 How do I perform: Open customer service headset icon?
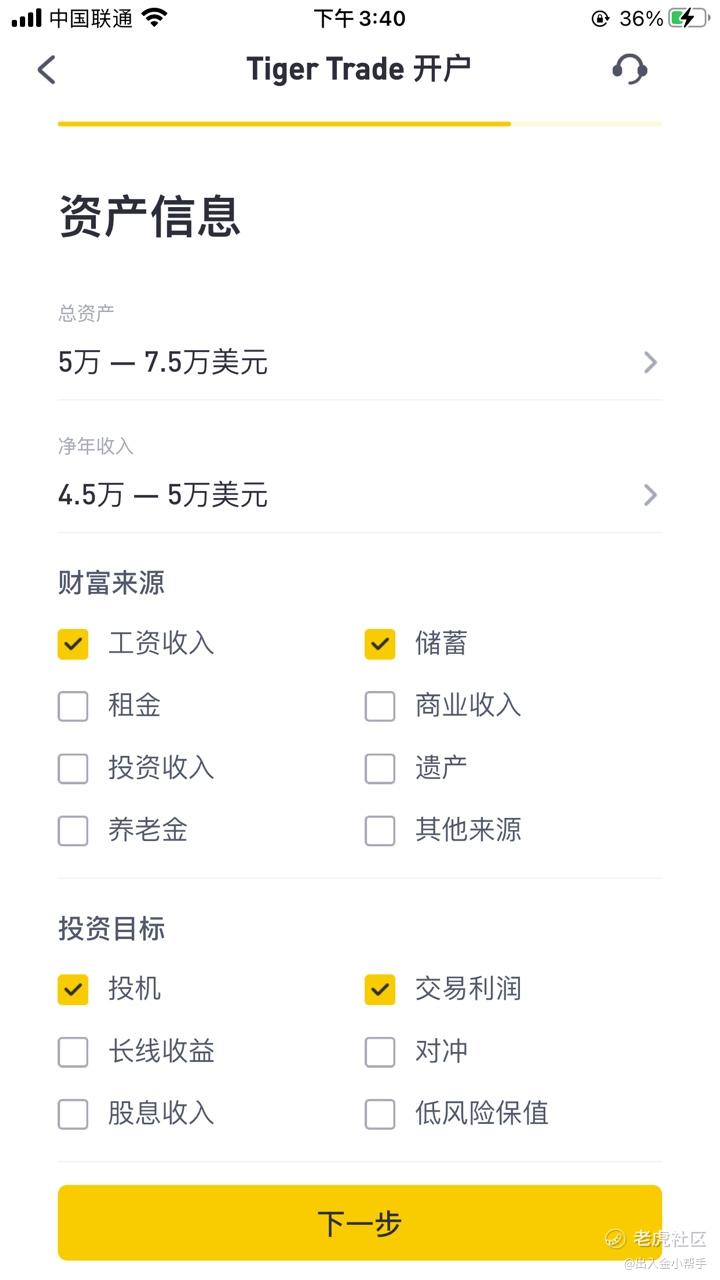(629, 69)
